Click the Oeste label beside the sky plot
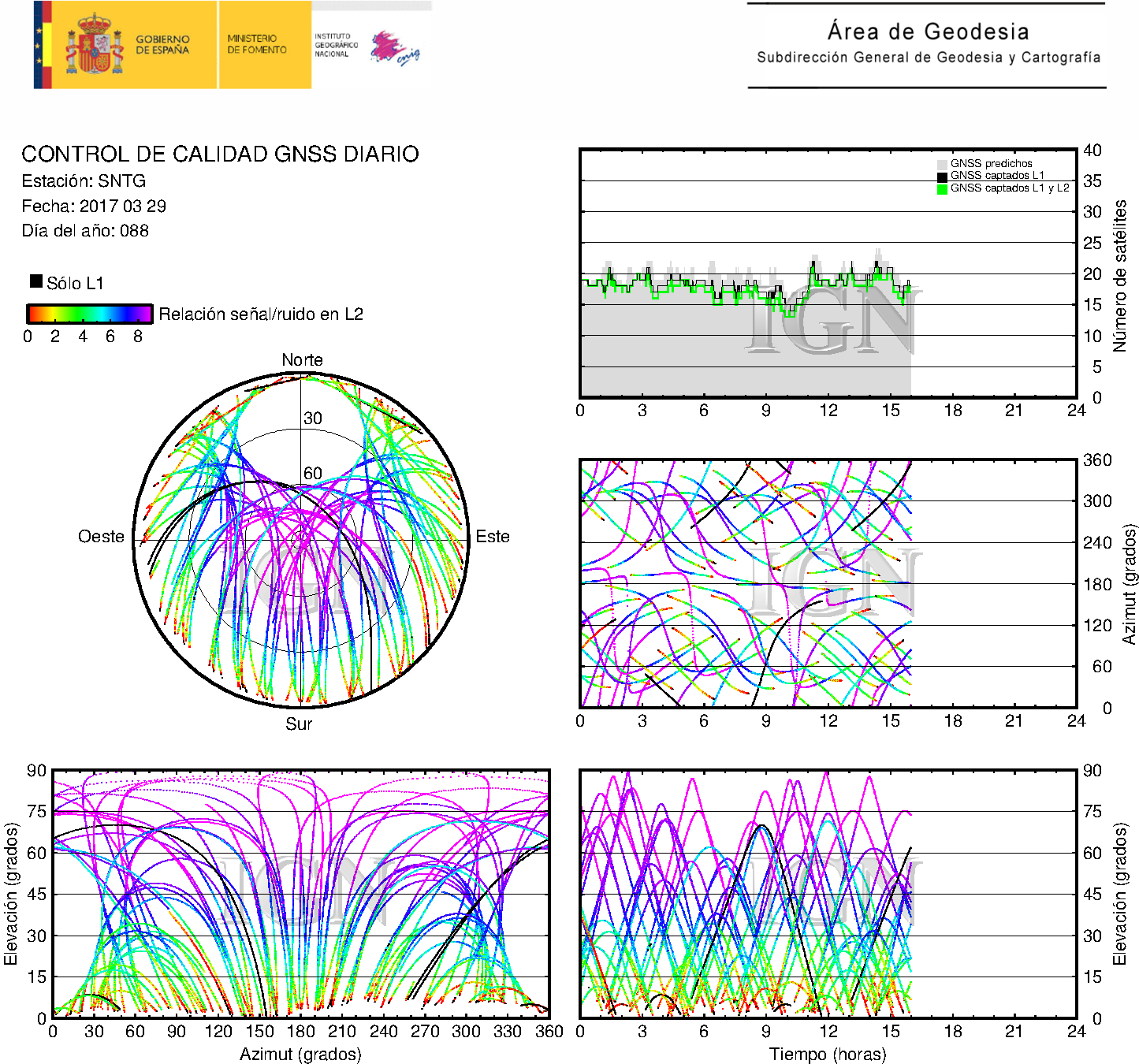The height and width of the screenshot is (1064, 1139). pos(101,537)
